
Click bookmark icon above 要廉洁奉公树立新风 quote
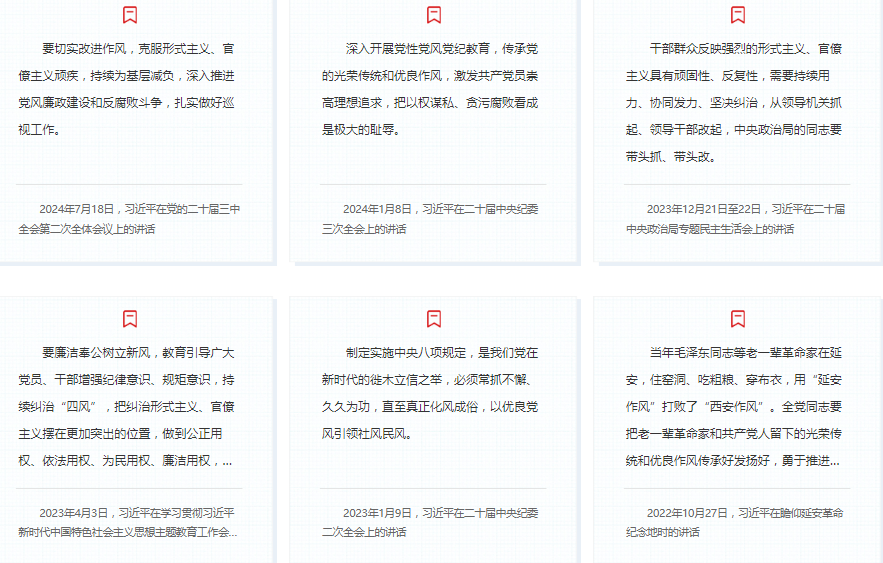click(x=130, y=319)
